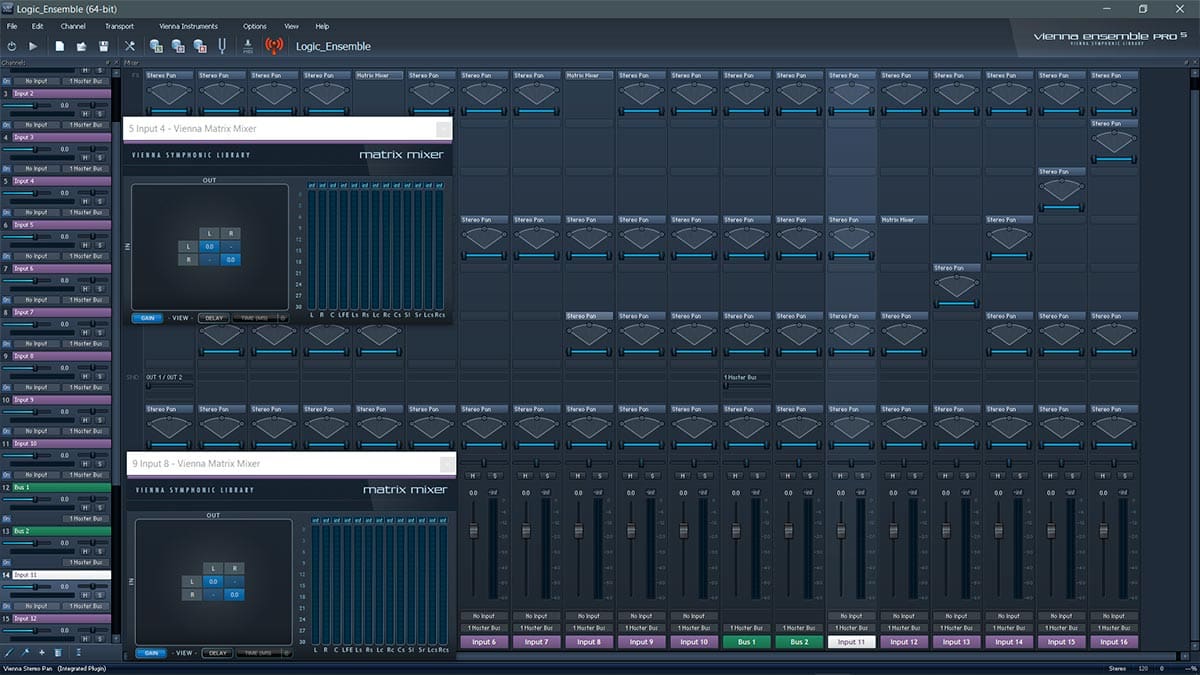1200x675 pixels.
Task: Open the OUT 1 / OUT 2 send slot
Action: pyautogui.click(x=170, y=377)
